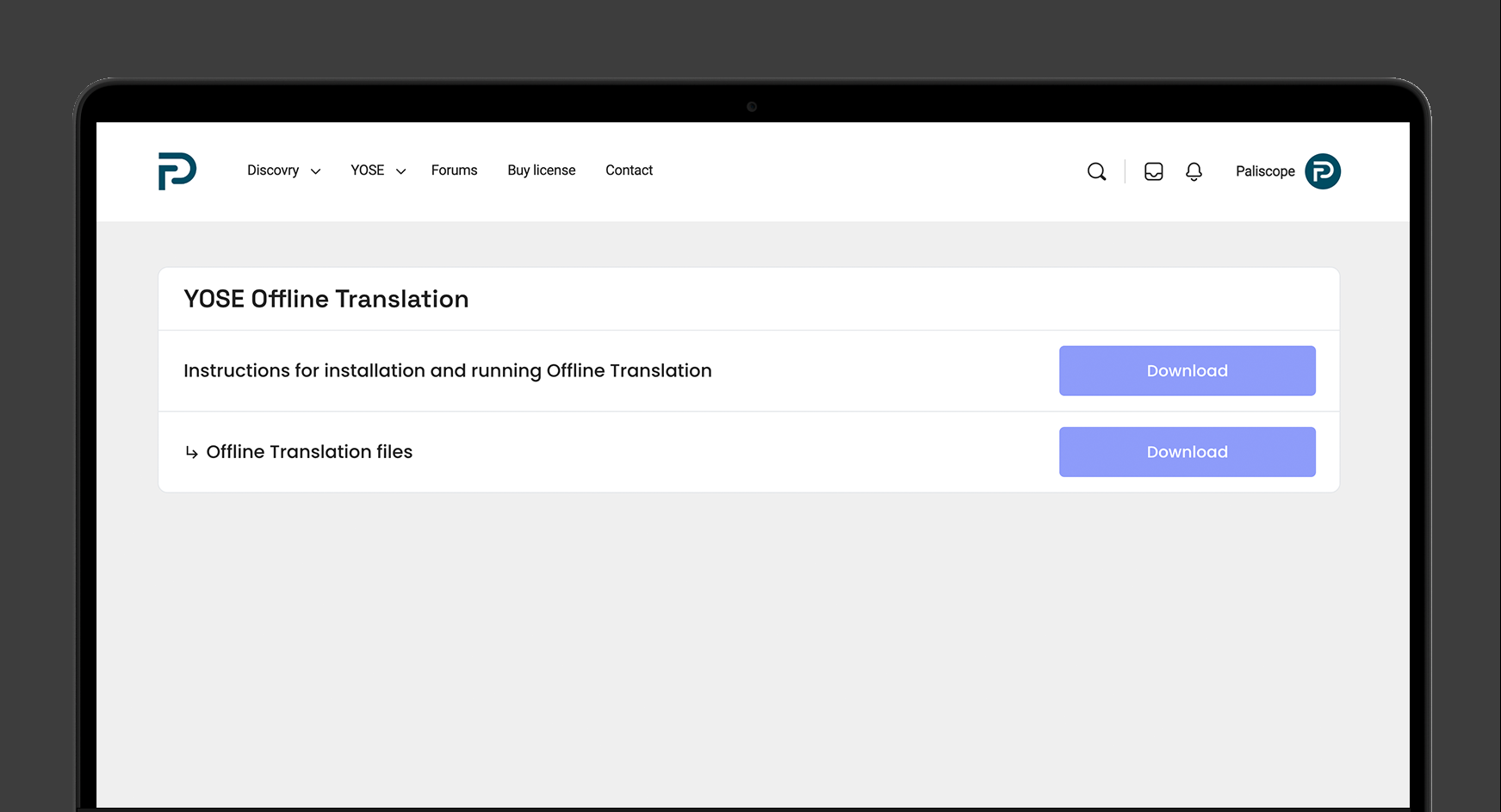Click the Paliscope username text
Image resolution: width=1501 pixels, height=812 pixels.
pyautogui.click(x=1264, y=171)
